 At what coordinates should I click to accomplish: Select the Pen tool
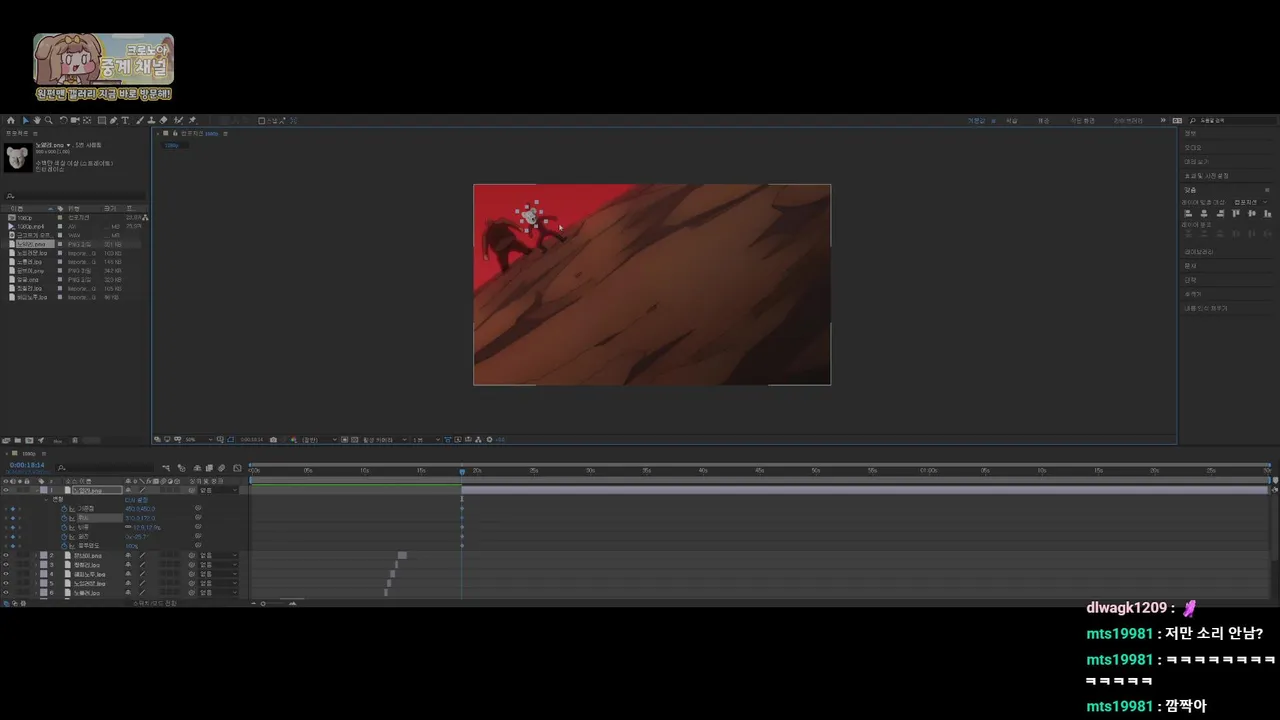pos(114,120)
